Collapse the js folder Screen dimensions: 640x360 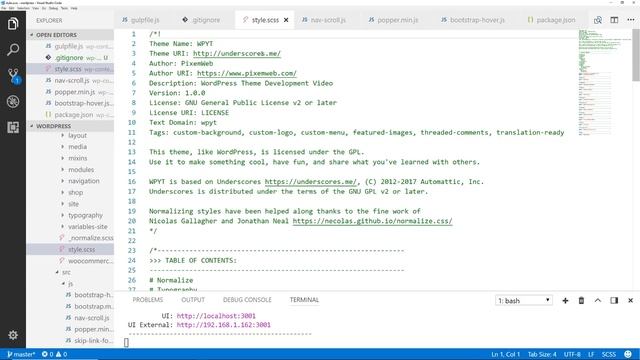click(x=70, y=283)
